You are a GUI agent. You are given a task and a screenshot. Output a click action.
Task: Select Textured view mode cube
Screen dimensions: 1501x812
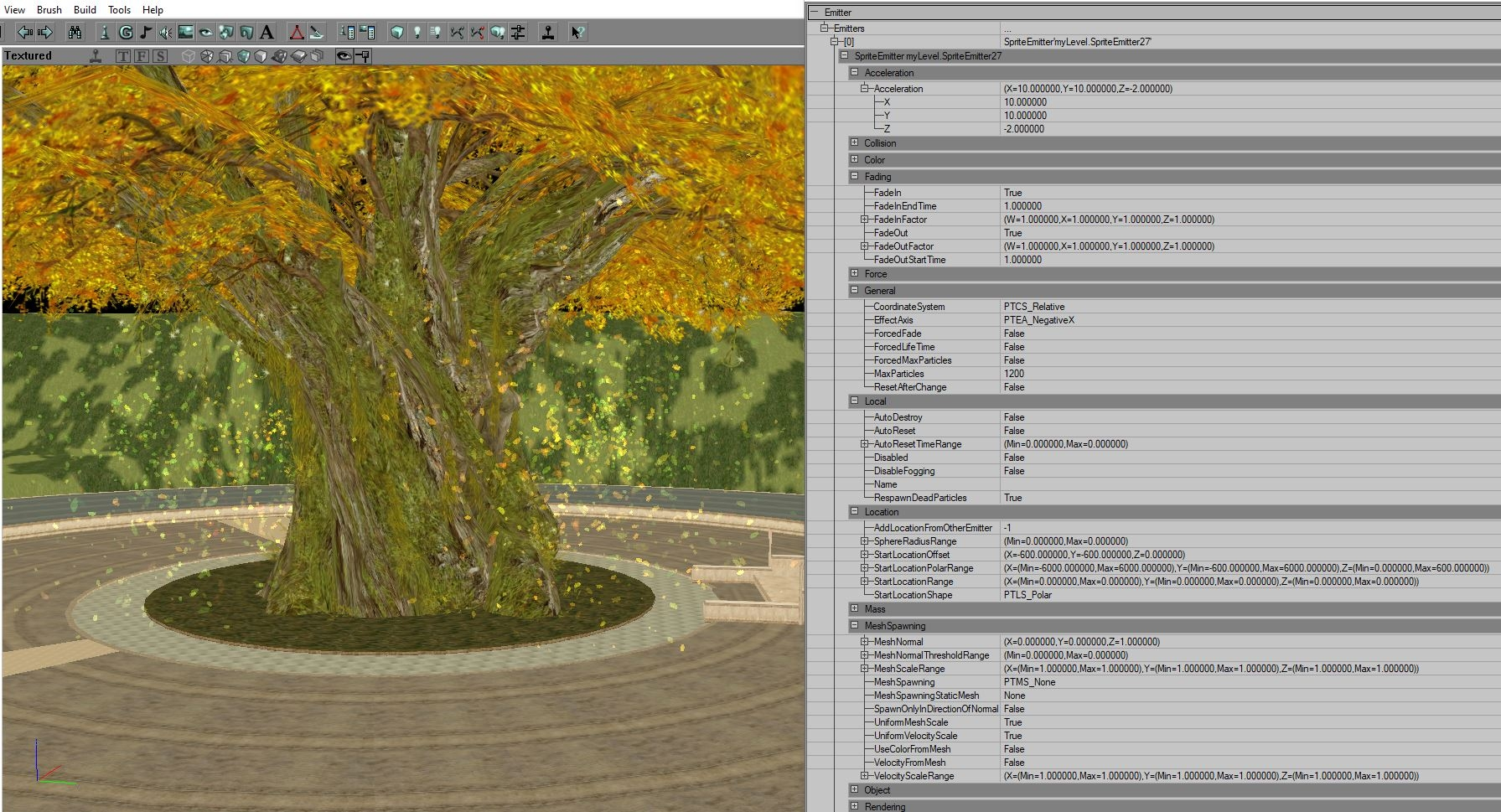tap(243, 56)
